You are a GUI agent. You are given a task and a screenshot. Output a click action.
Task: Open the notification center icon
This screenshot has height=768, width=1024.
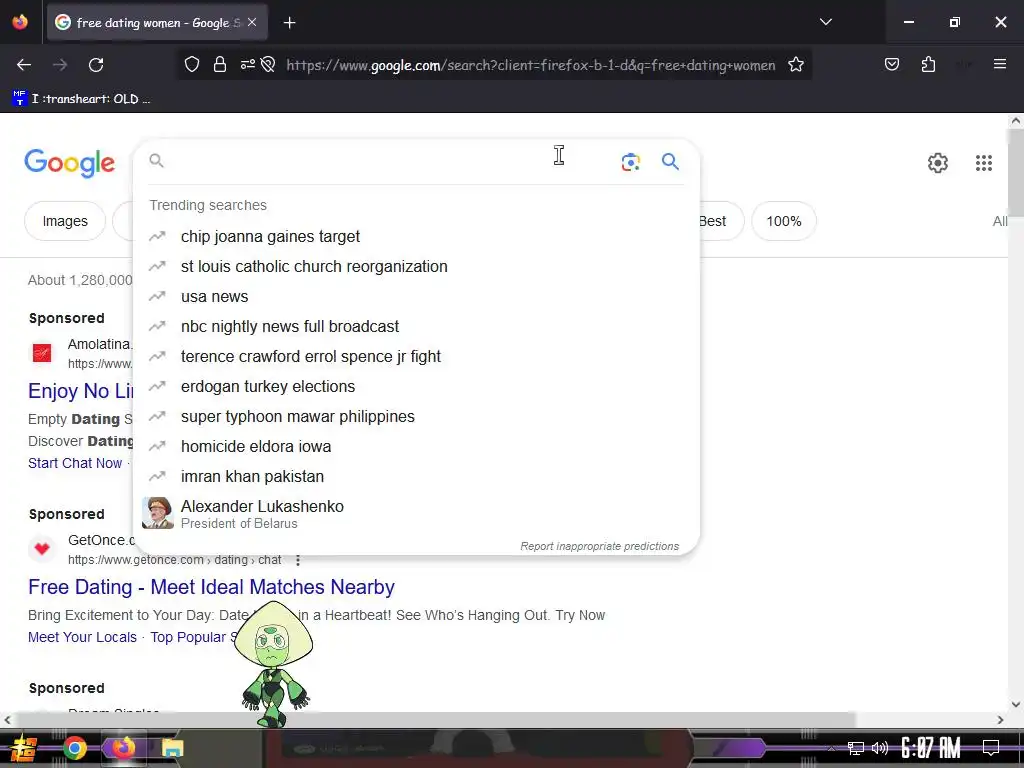(991, 748)
